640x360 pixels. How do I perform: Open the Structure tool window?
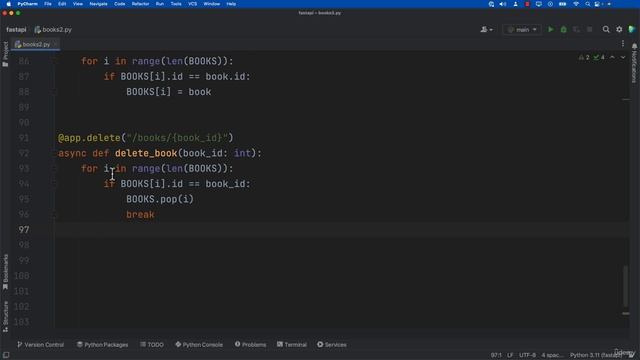(5, 316)
